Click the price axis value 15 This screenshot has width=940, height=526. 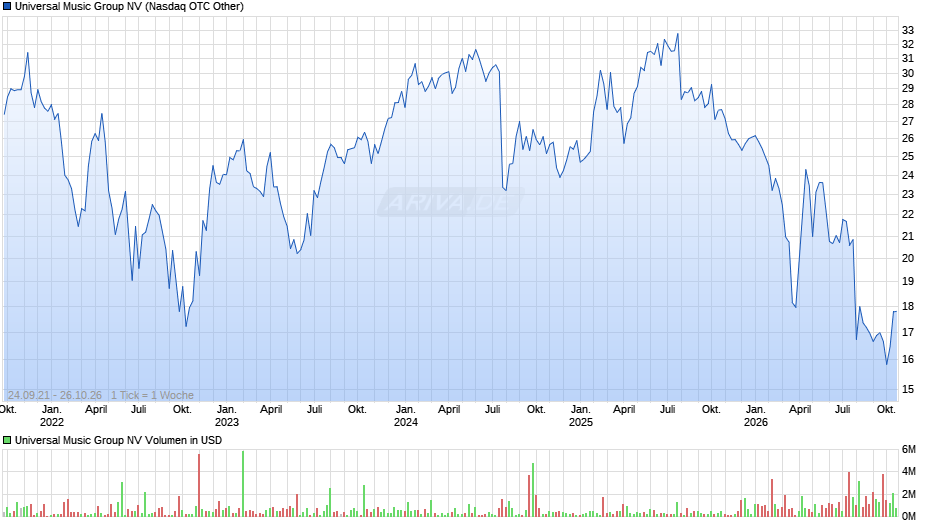908,389
